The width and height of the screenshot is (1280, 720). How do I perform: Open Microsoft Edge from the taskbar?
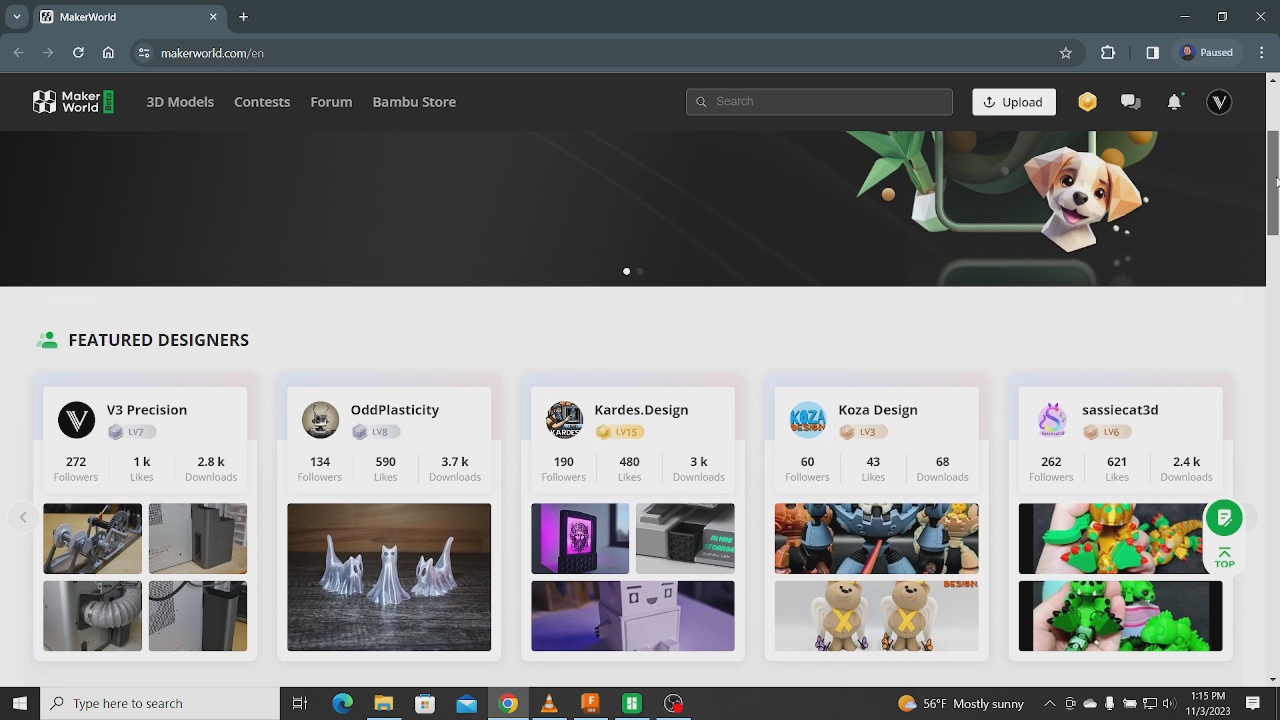pyautogui.click(x=342, y=704)
